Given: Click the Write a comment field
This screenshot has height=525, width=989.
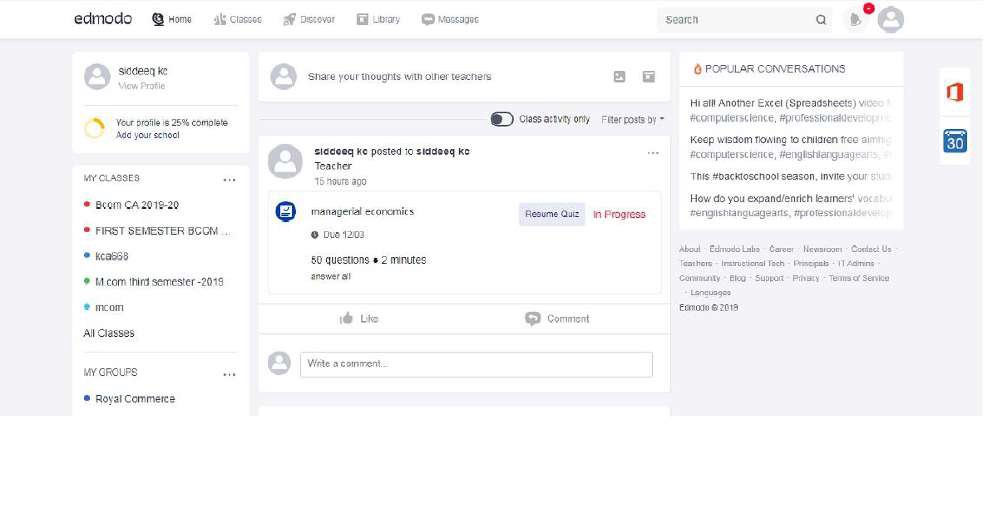Looking at the screenshot, I should tap(476, 364).
